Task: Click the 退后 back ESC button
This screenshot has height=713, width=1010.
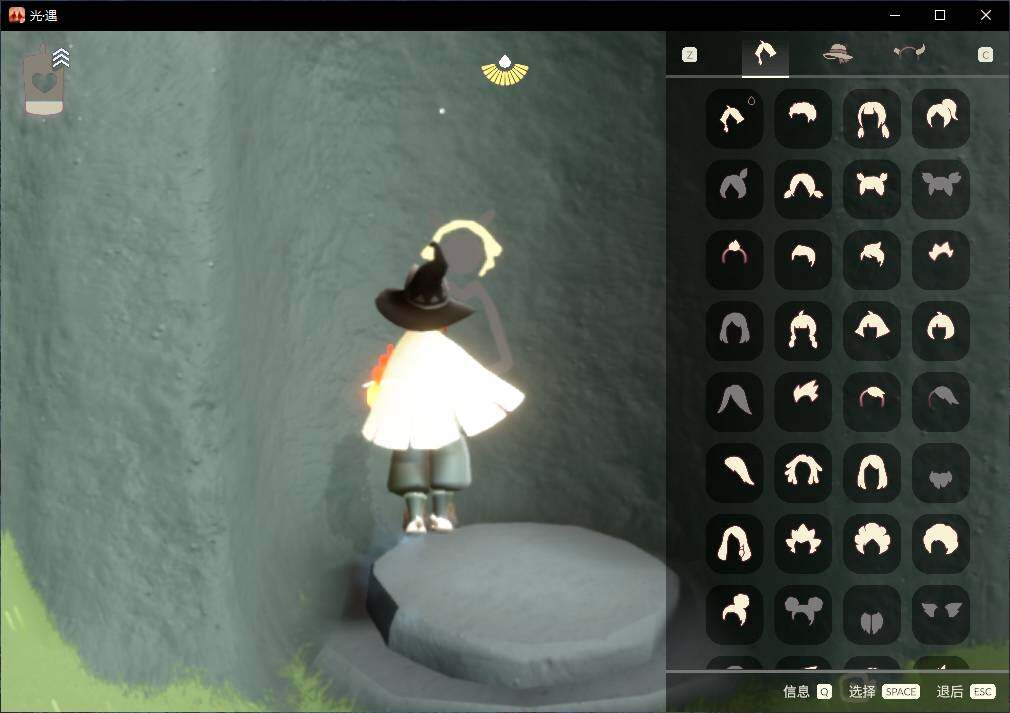Action: [966, 692]
